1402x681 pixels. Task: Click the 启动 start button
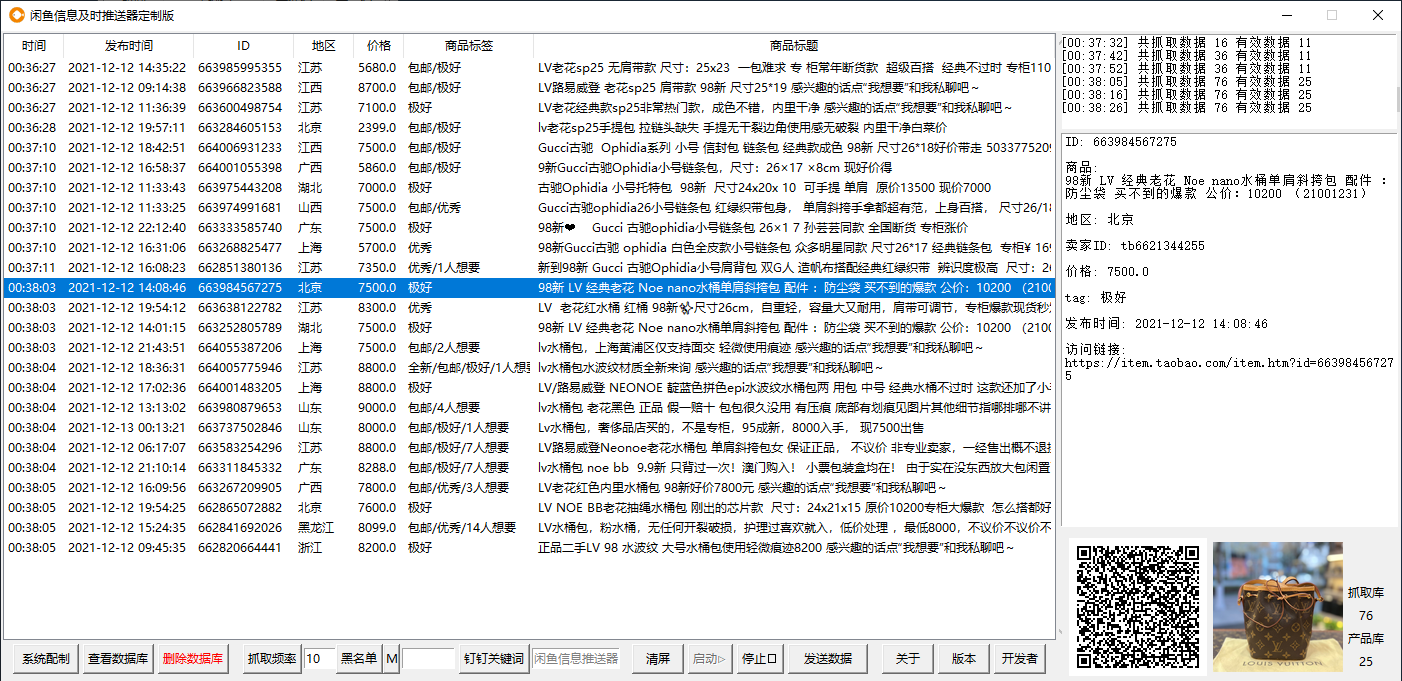[710, 659]
